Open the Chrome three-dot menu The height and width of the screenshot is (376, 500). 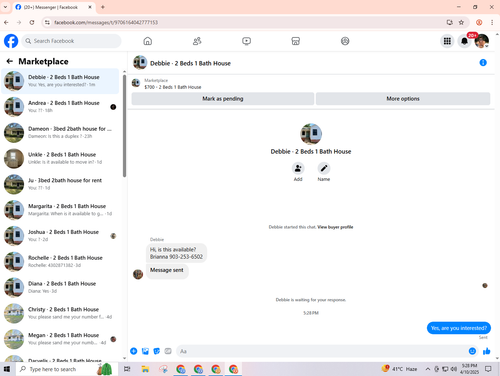point(492,22)
